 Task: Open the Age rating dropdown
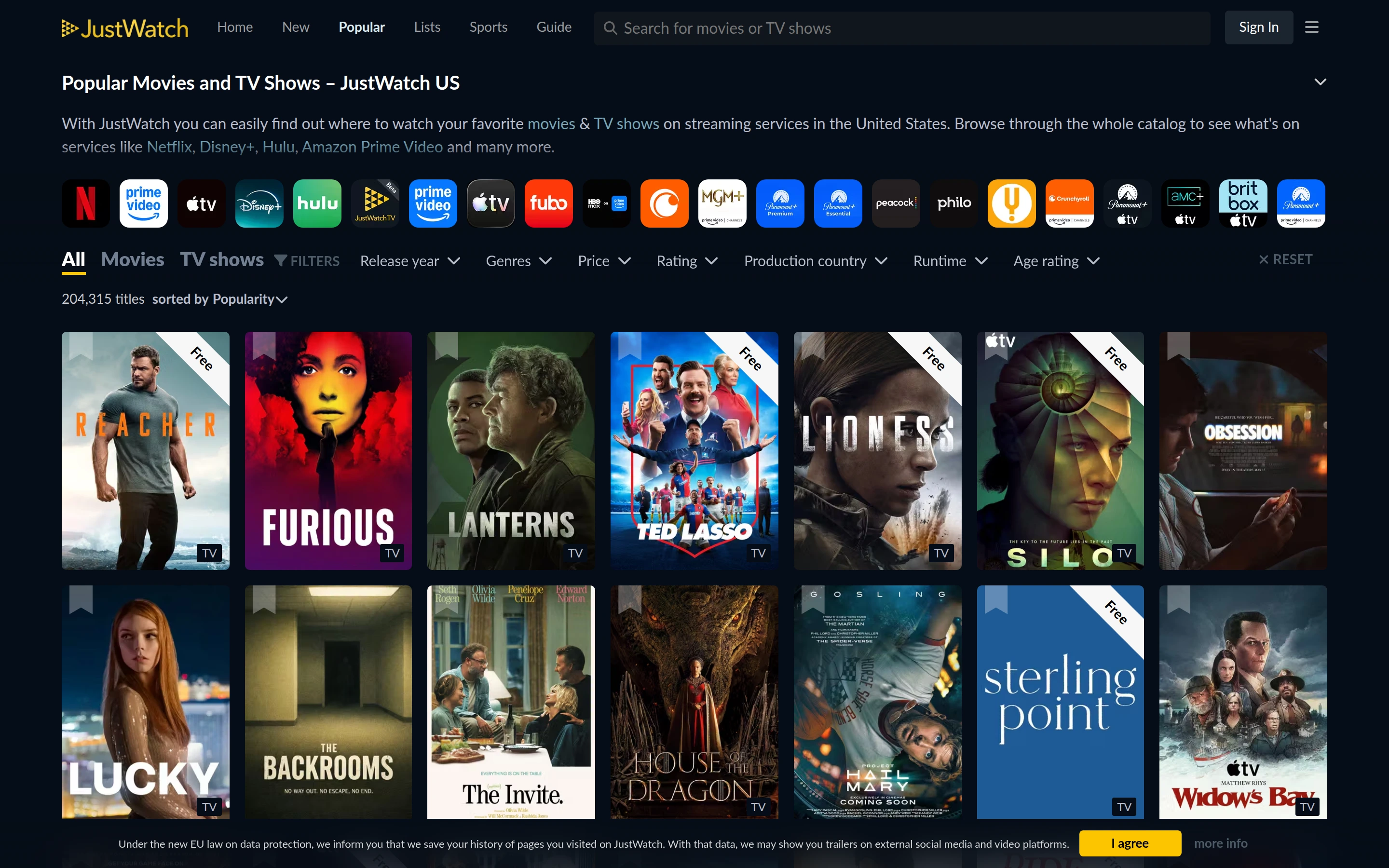pyautogui.click(x=1056, y=260)
